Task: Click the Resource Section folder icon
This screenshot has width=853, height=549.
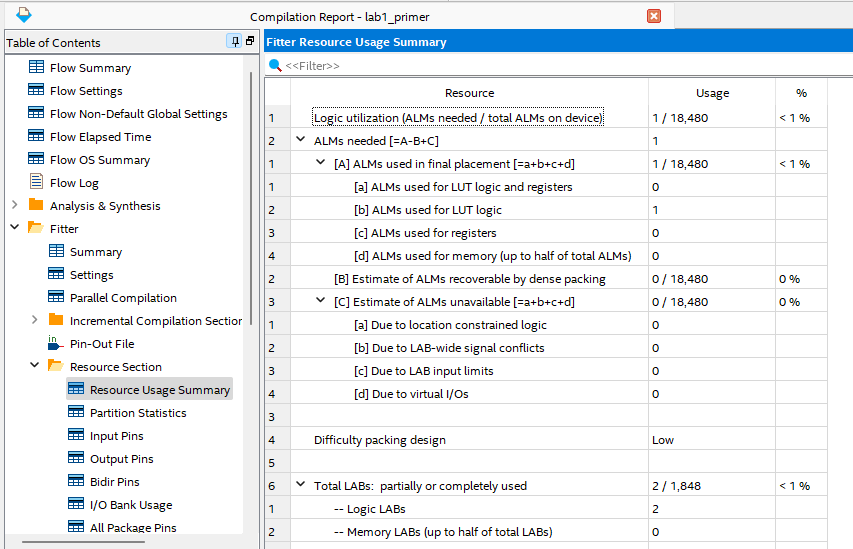Action: 56,366
